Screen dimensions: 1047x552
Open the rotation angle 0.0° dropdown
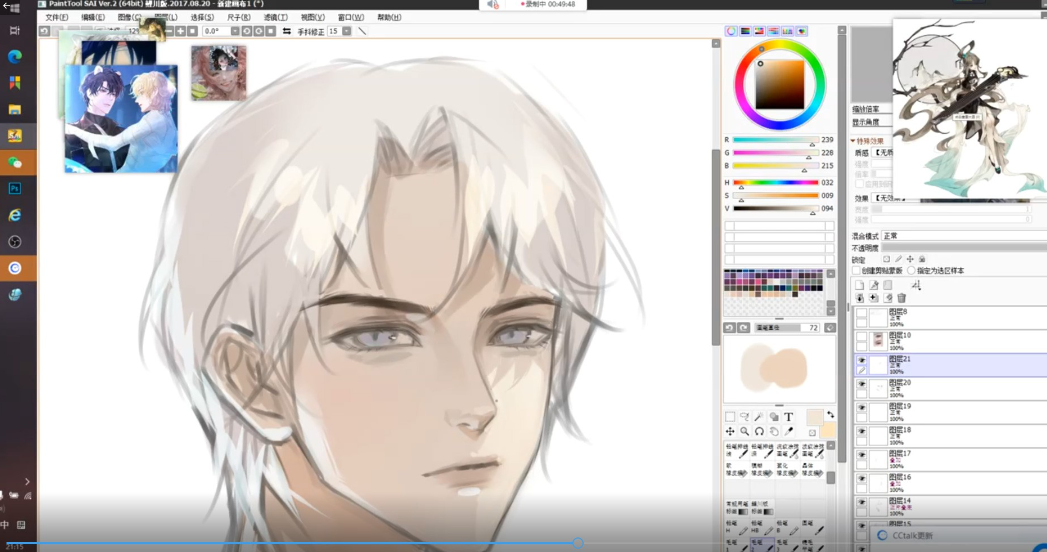tap(235, 31)
